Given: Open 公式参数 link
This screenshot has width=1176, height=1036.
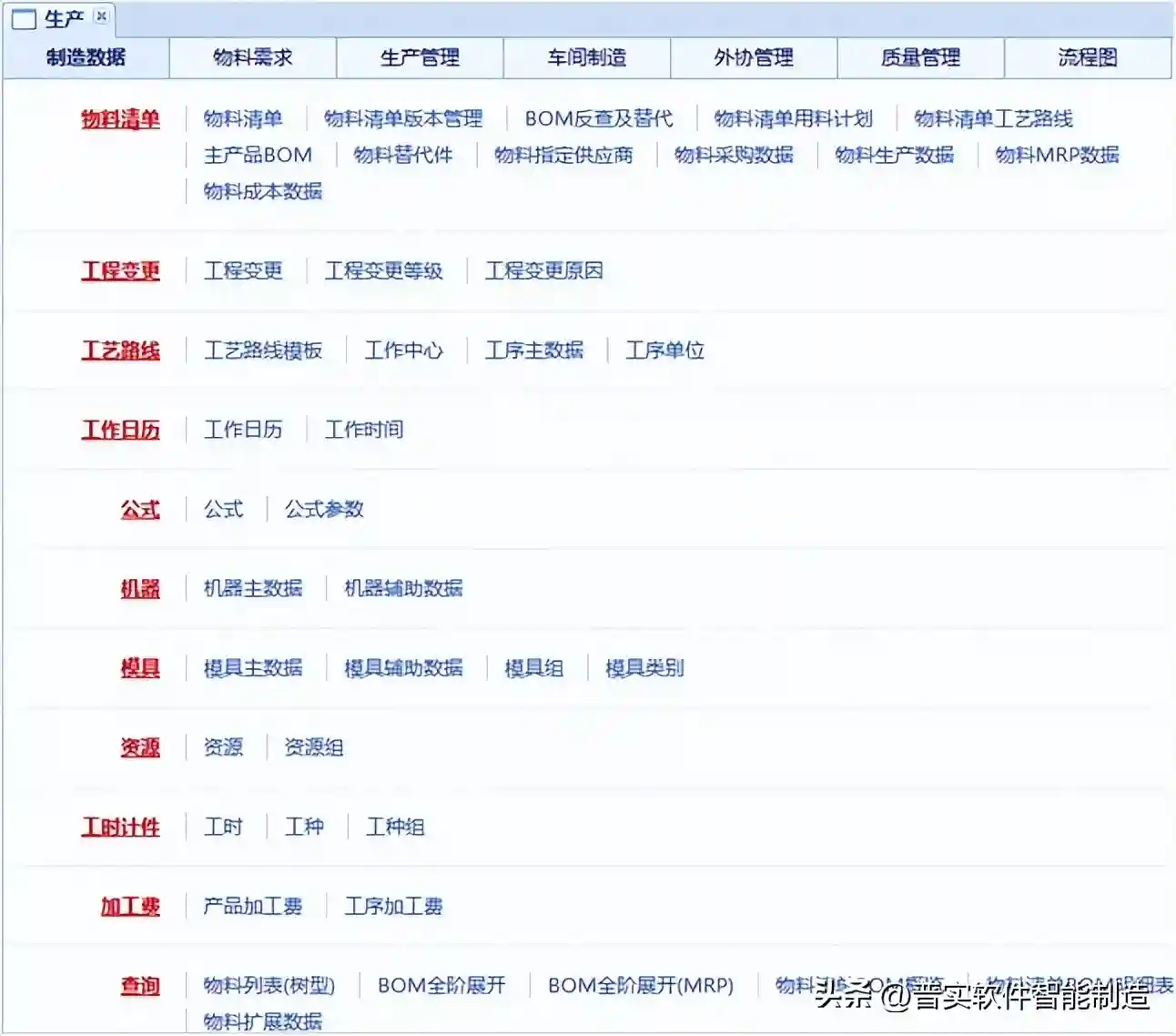Looking at the screenshot, I should coord(323,510).
